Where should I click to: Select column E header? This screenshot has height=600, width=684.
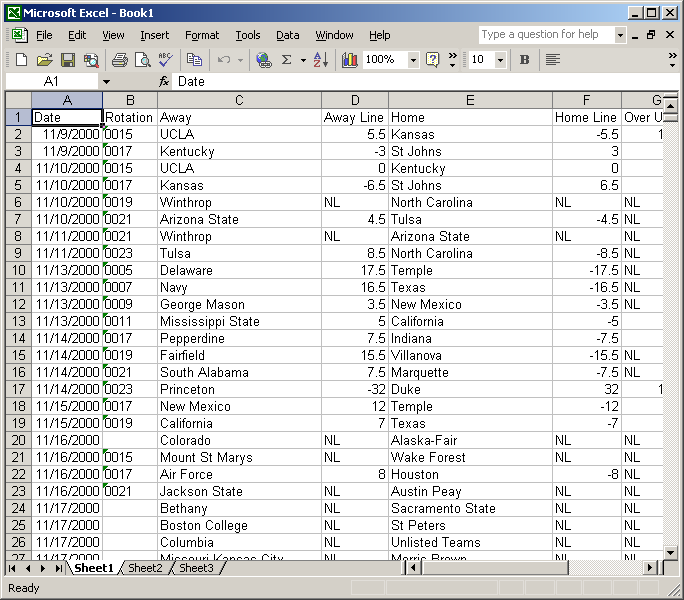[x=470, y=100]
